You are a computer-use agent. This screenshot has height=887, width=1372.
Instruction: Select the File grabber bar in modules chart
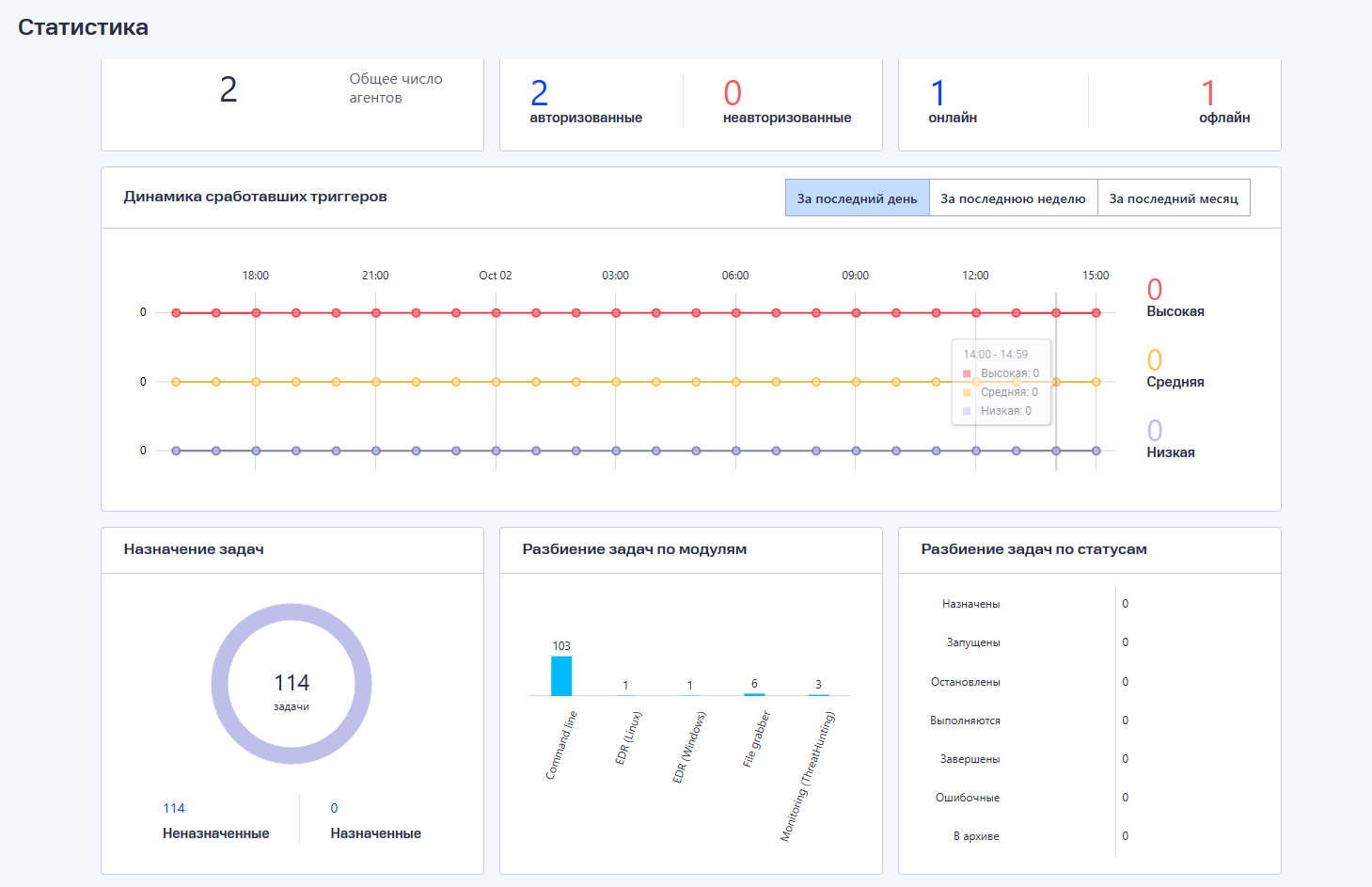coord(754,693)
